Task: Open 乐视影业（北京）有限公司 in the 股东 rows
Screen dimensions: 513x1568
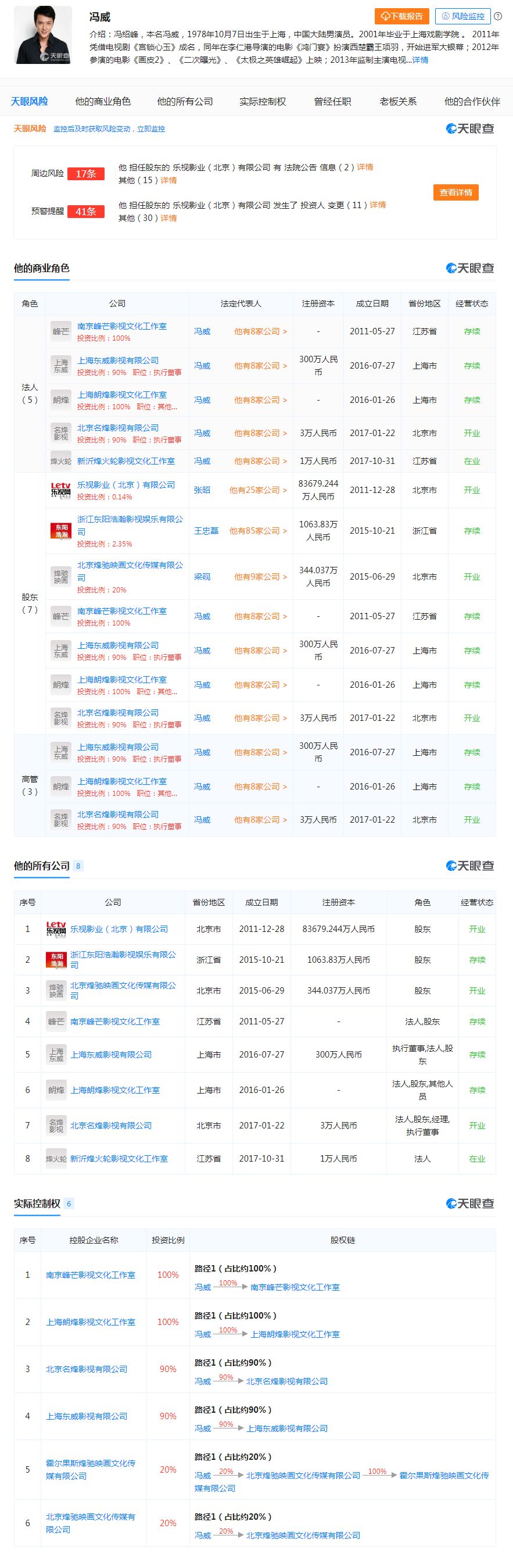Action: pyautogui.click(x=126, y=485)
